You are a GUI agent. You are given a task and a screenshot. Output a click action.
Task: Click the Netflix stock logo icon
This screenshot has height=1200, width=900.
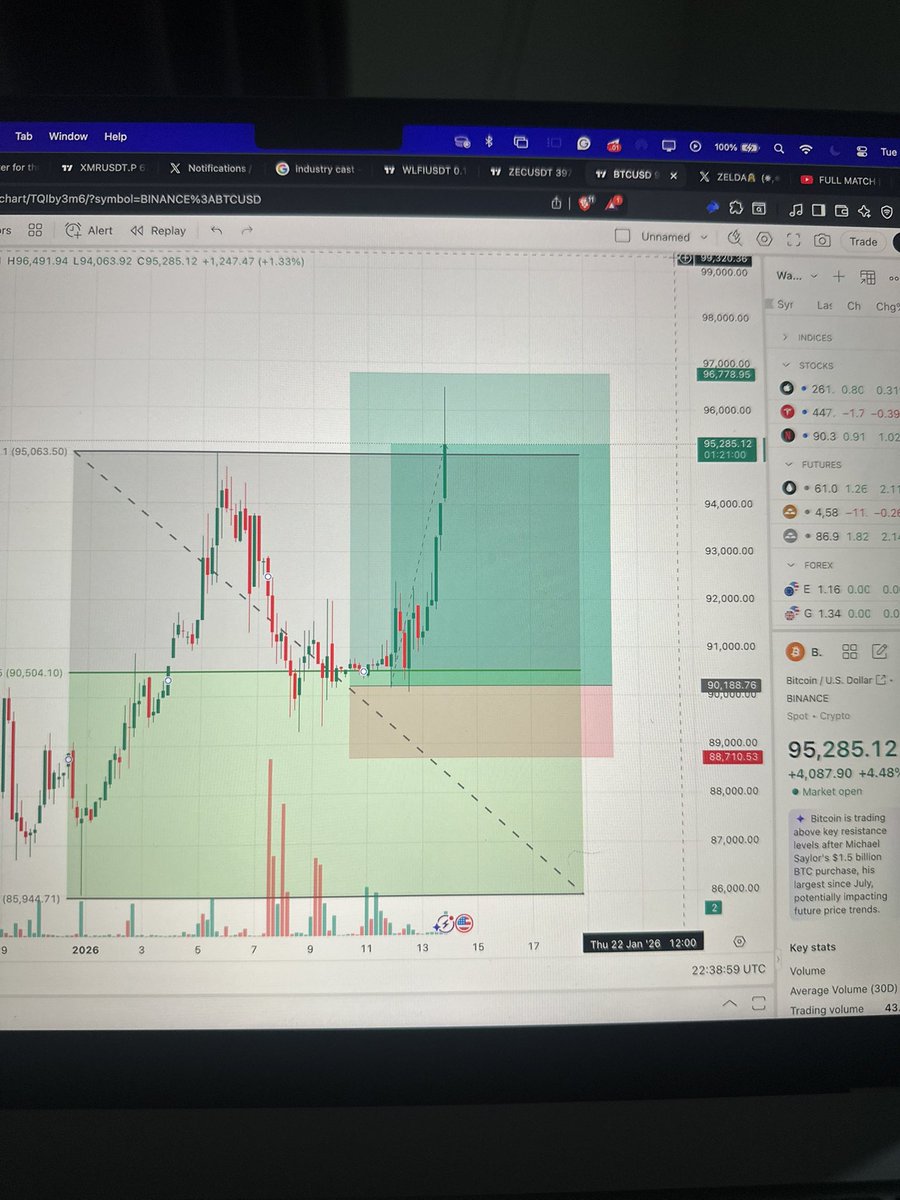(x=787, y=437)
